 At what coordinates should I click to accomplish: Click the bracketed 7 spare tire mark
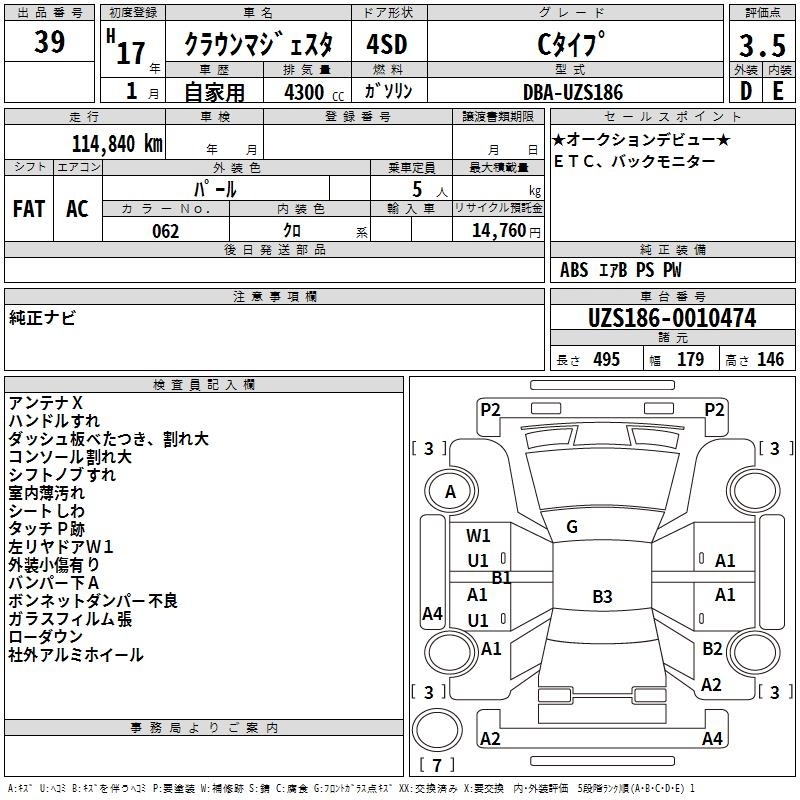437,765
